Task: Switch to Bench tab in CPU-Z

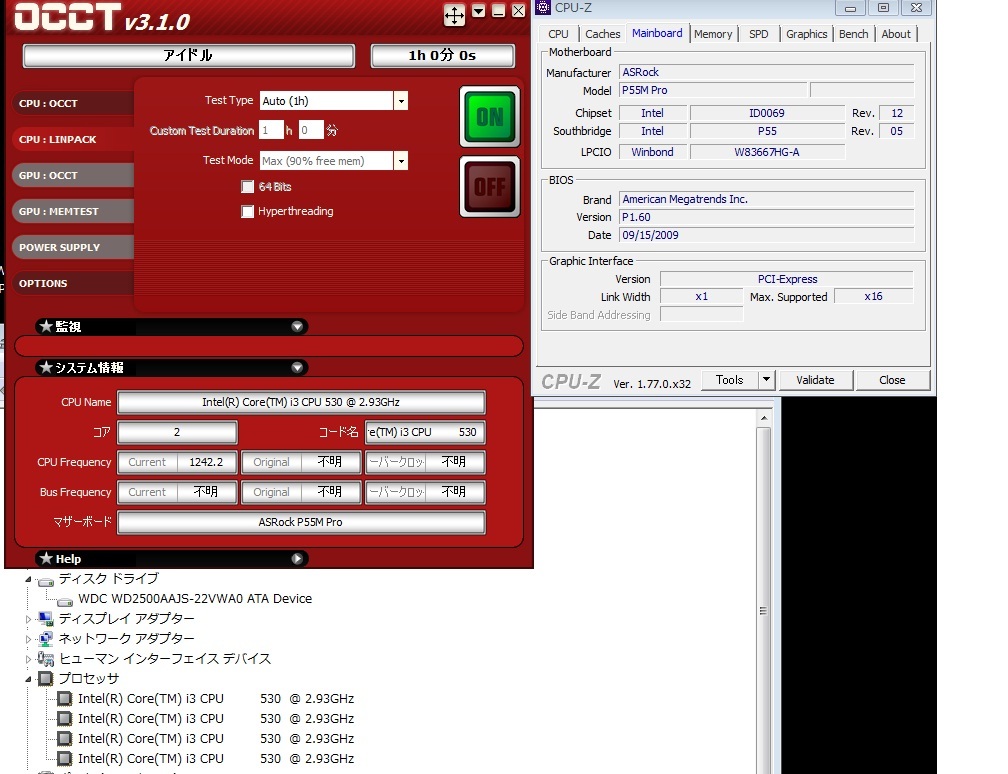Action: [x=853, y=34]
